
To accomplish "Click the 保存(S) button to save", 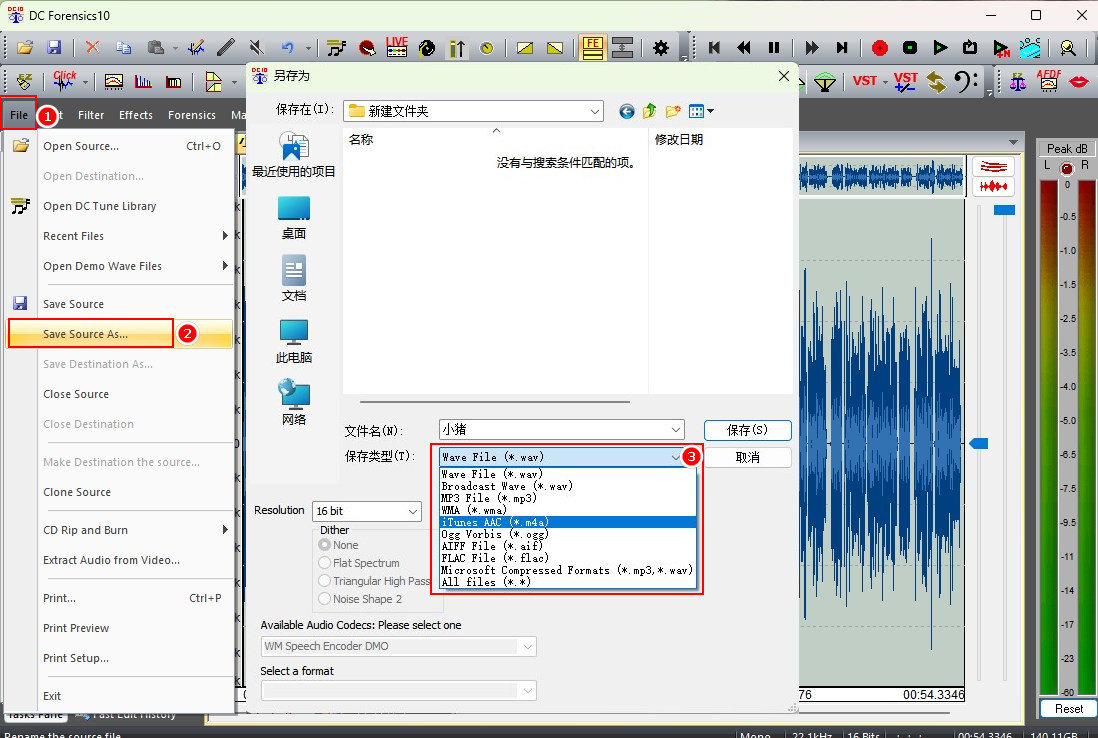I will click(747, 428).
